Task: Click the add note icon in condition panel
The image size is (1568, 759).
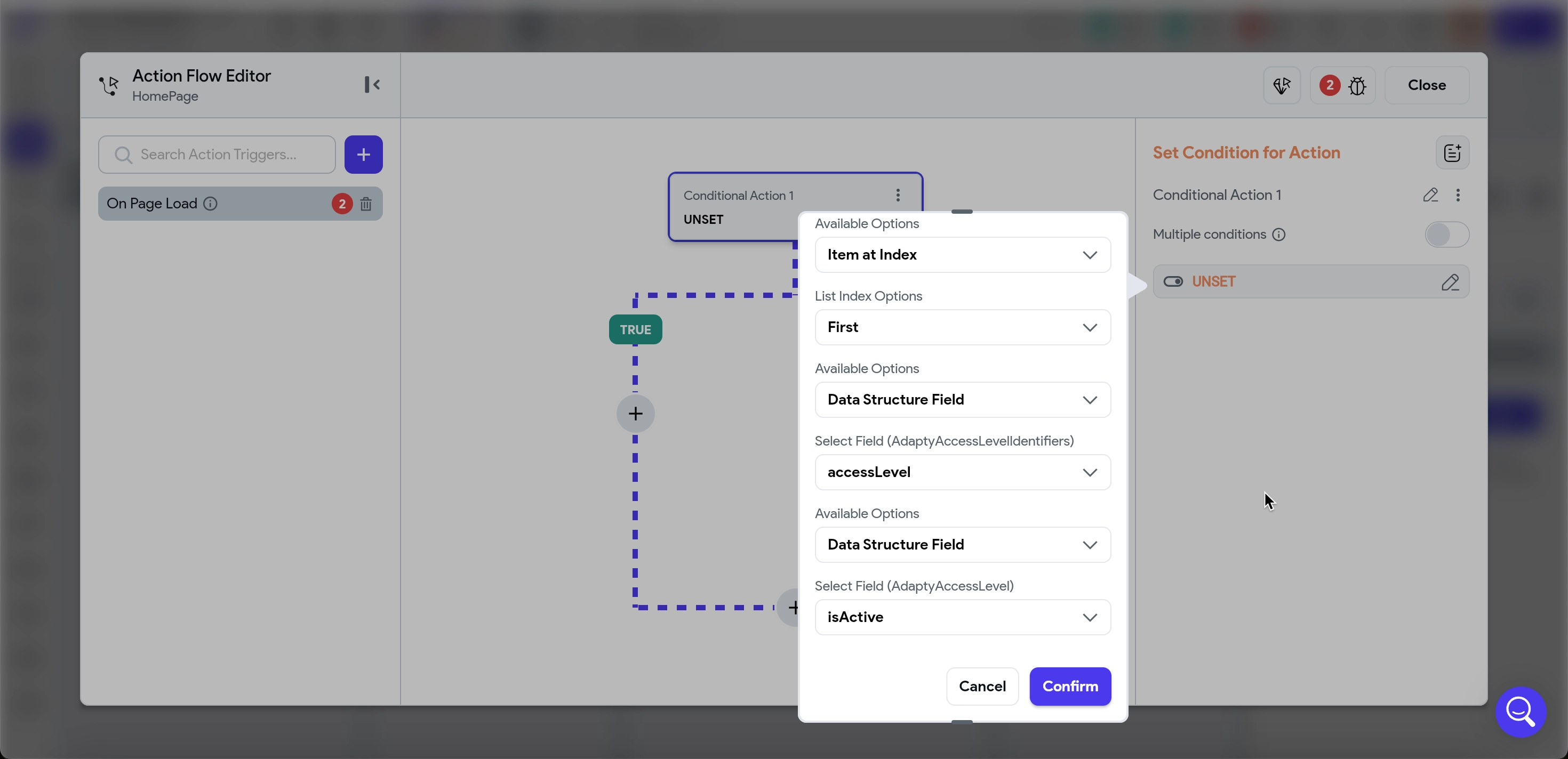Action: pos(1452,152)
